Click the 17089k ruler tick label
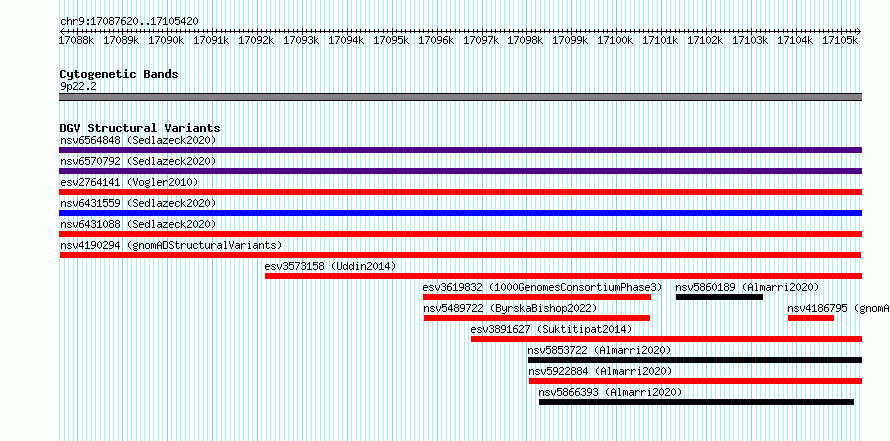 click(x=121, y=40)
